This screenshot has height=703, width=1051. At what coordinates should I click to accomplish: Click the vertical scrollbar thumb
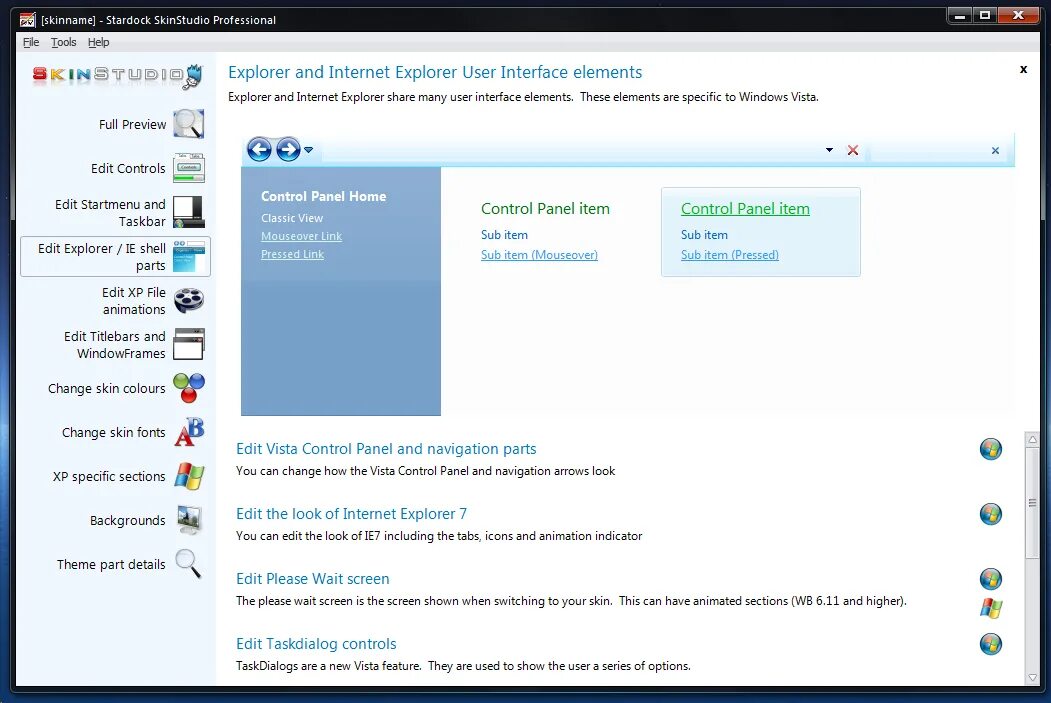1032,503
